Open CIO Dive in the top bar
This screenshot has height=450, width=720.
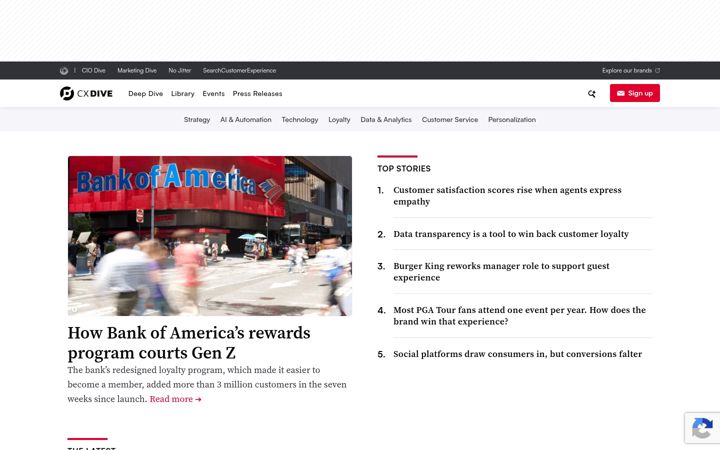[94, 71]
